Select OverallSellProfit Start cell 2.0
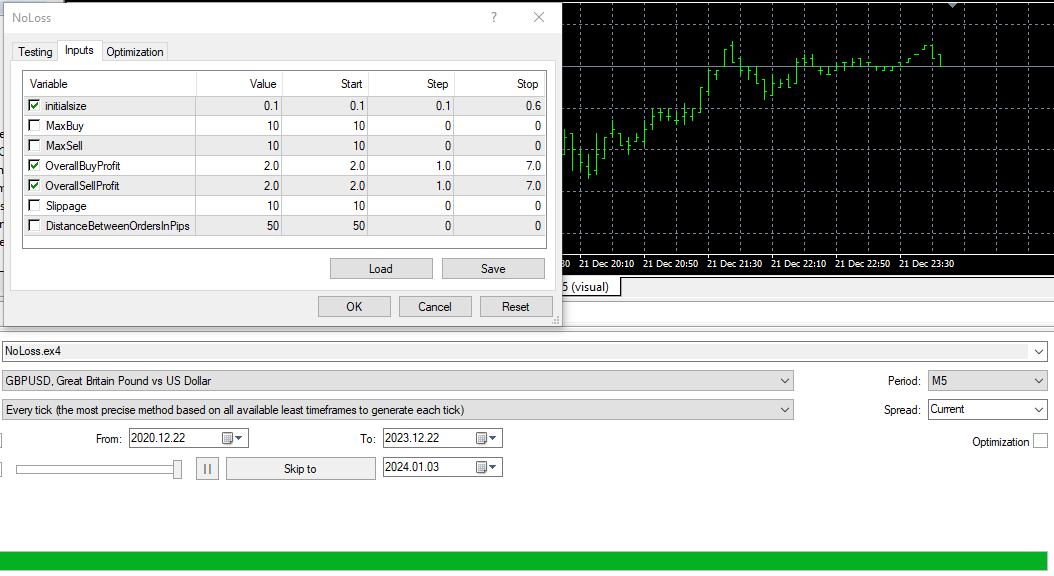The image size is (1054, 576). tap(325, 186)
